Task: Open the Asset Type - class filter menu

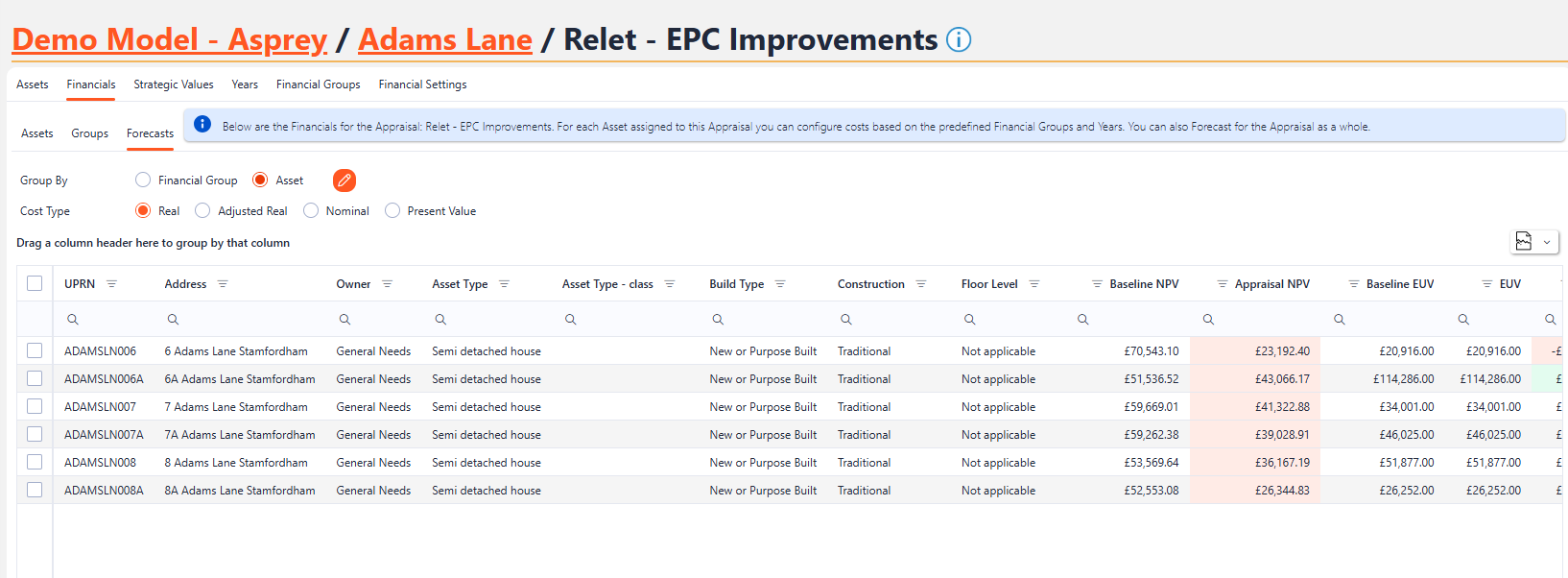Action: pos(670,284)
